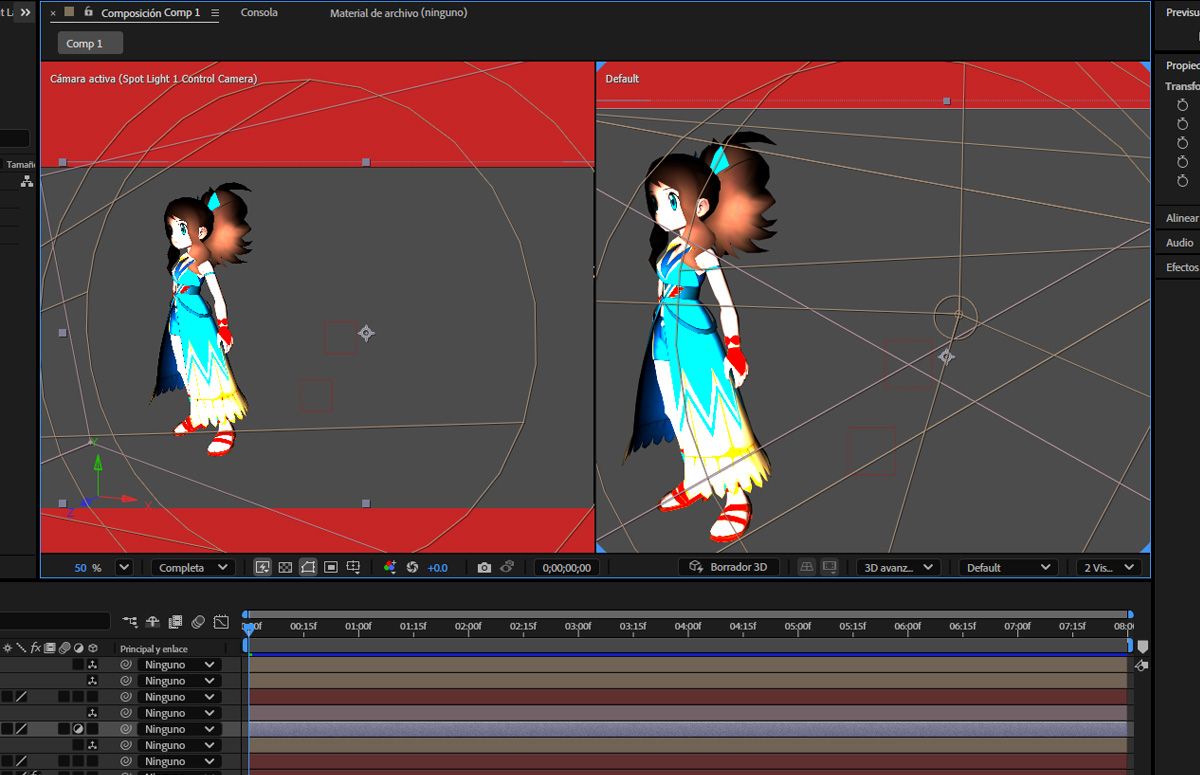The height and width of the screenshot is (775, 1200).
Task: Enable motion blur icon in timeline toolbar
Action: pyautogui.click(x=198, y=621)
